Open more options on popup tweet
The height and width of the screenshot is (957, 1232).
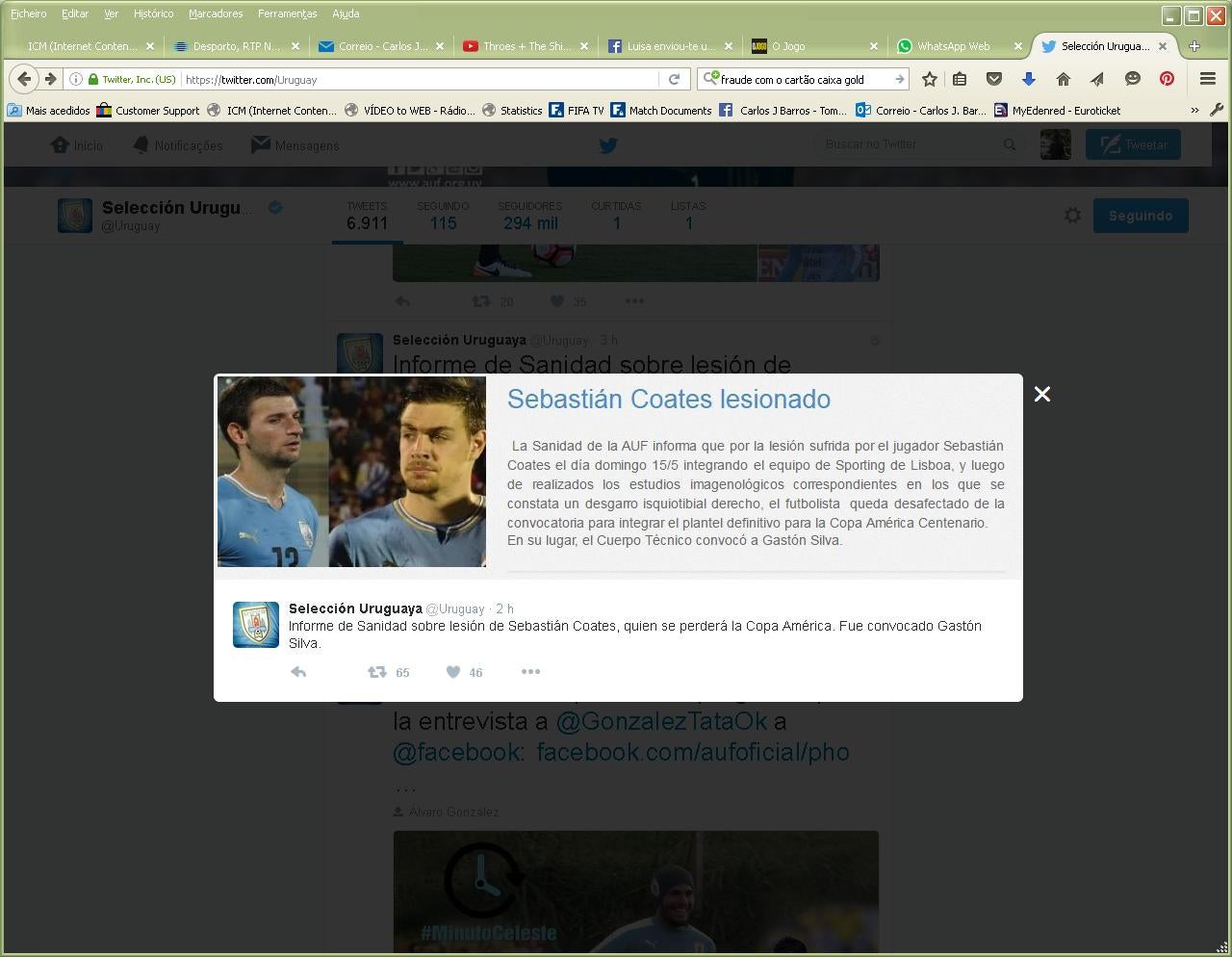(x=530, y=672)
